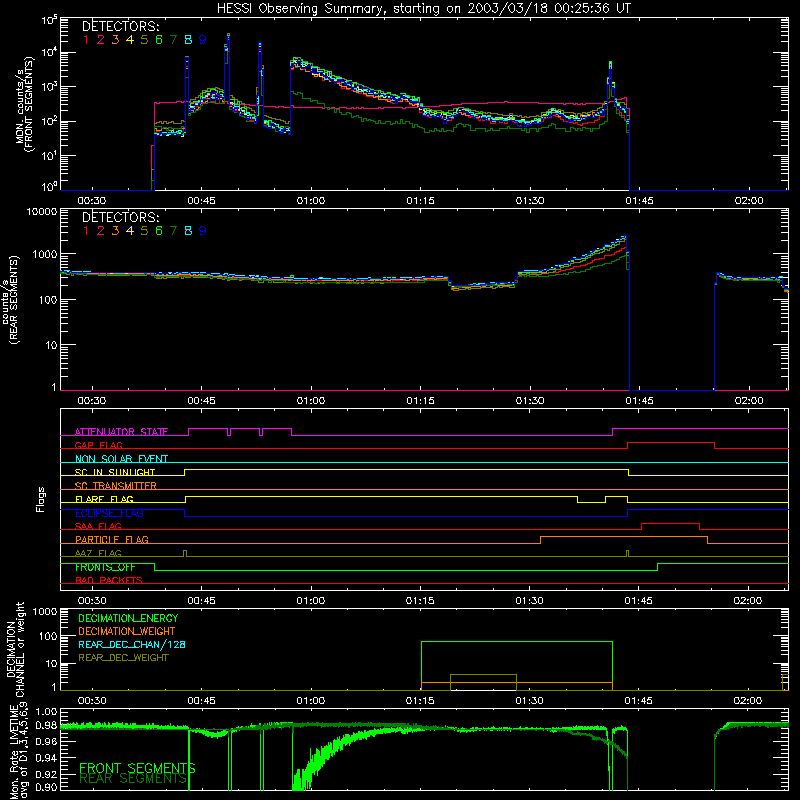
Task: Select cyan detector '8' in front segments legend
Action: click(x=188, y=40)
